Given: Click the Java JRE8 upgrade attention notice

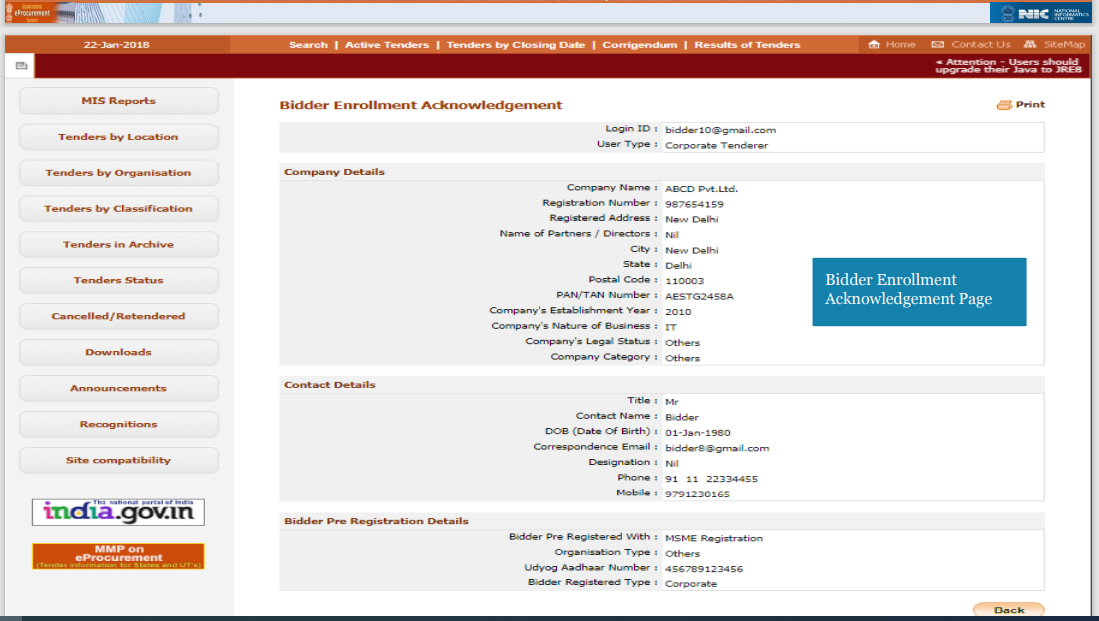Looking at the screenshot, I should 1009,66.
